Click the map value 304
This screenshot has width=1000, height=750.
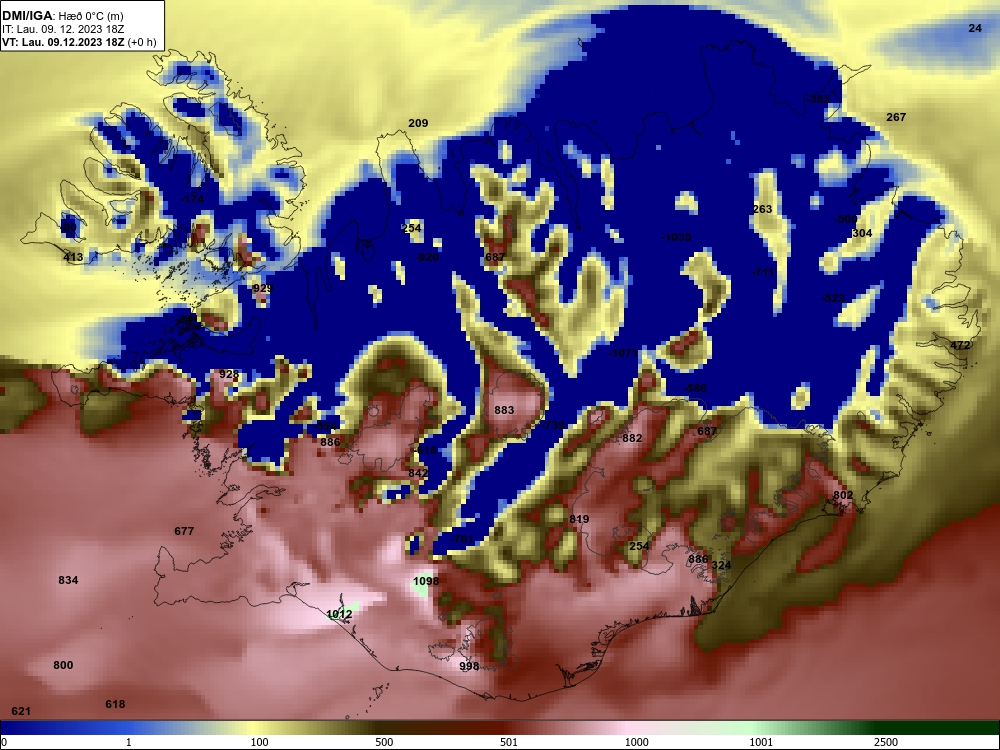[862, 233]
